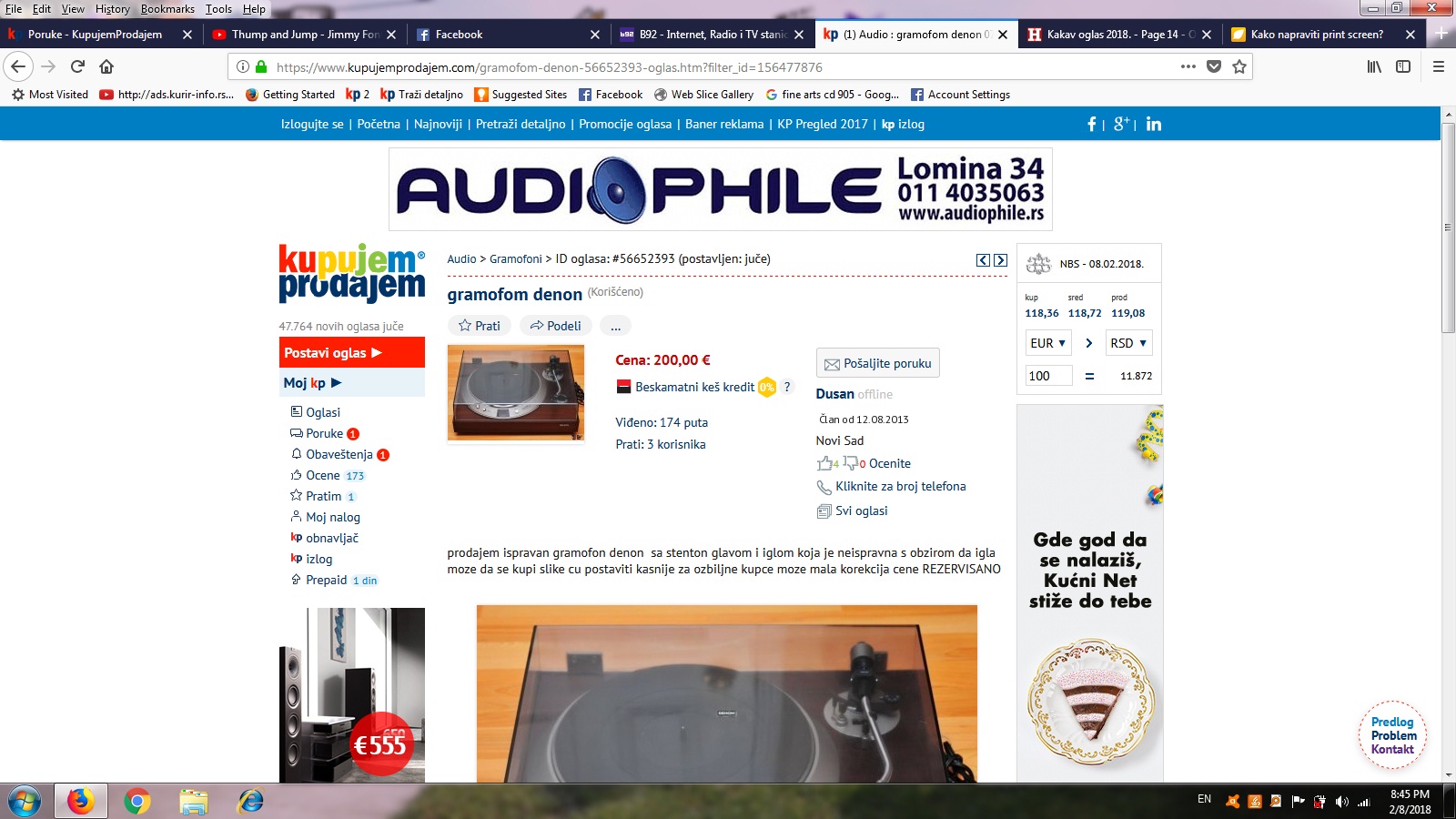Click the Pošaljite poruku button
This screenshot has width=1456, height=819.
(878, 363)
